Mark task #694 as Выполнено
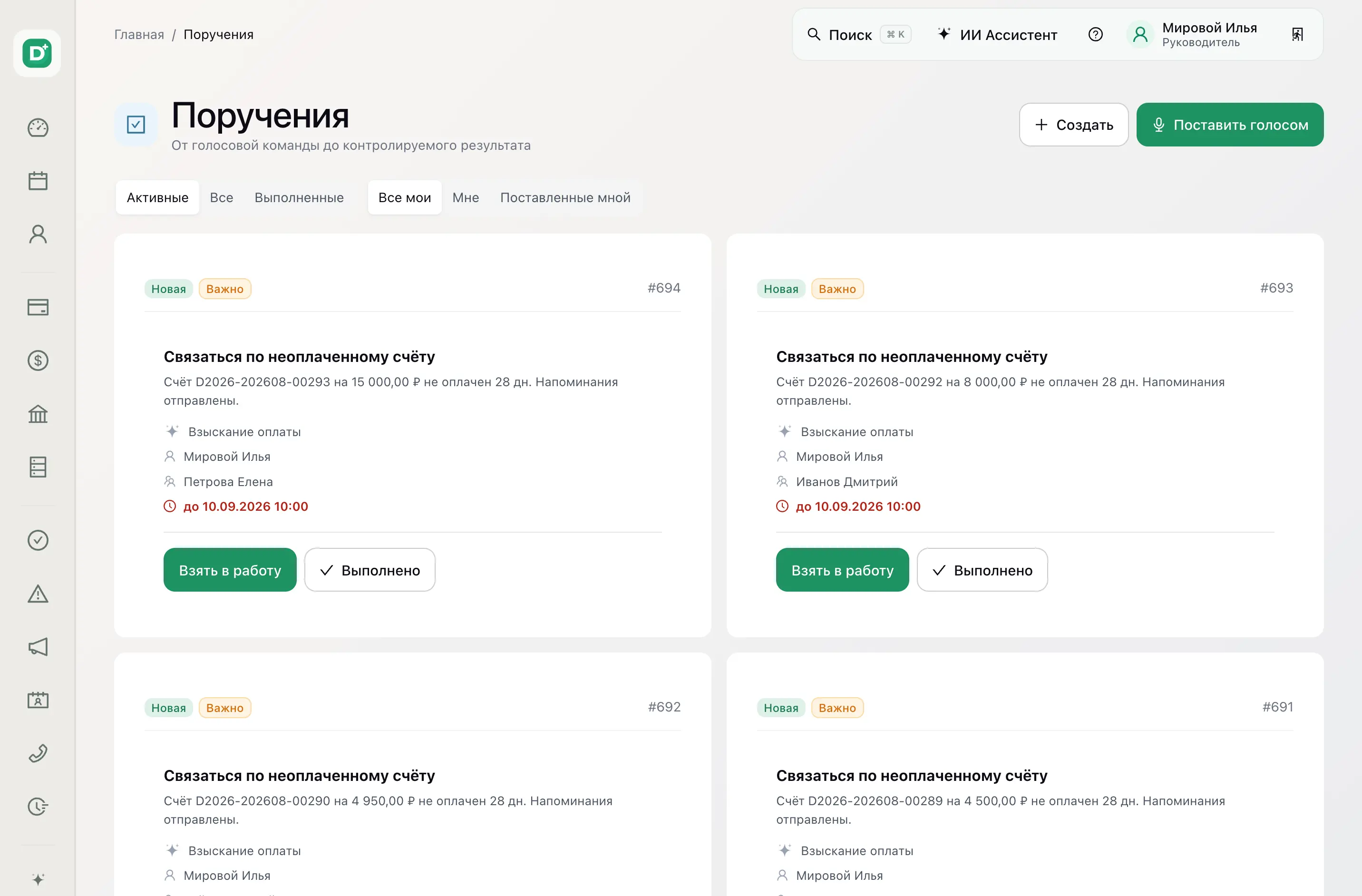This screenshot has width=1362, height=896. click(370, 570)
